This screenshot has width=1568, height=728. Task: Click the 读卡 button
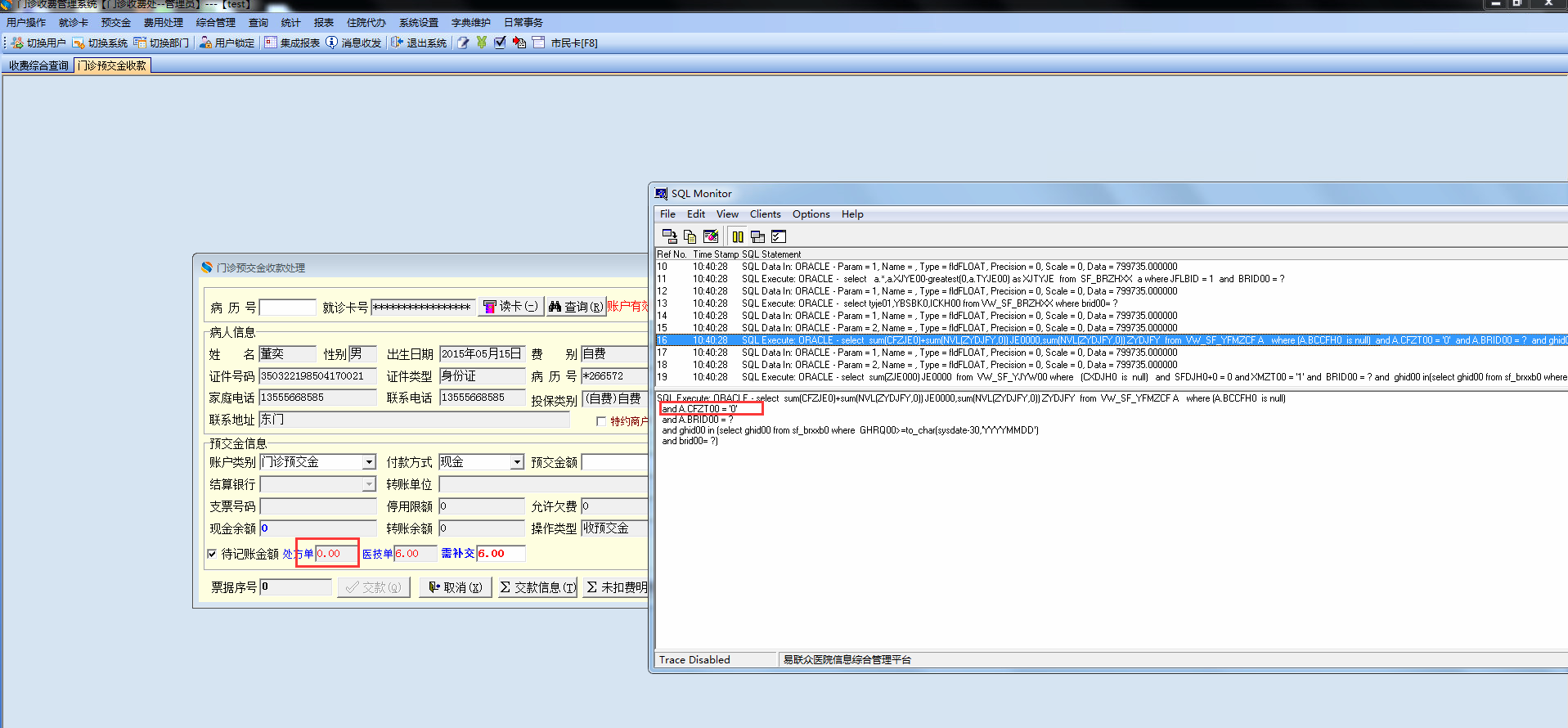click(x=511, y=307)
